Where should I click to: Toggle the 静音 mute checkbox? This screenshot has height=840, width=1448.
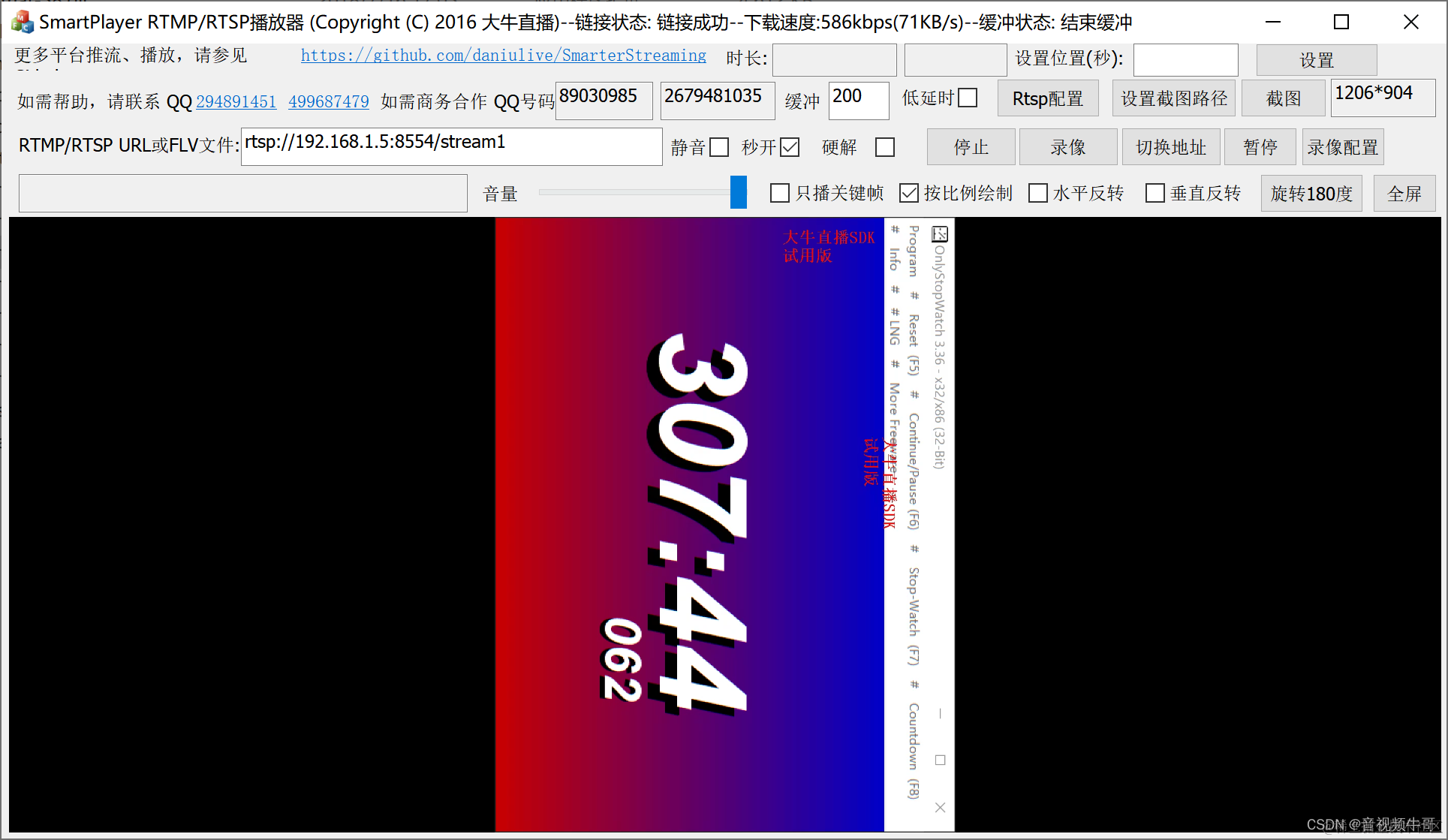point(719,147)
